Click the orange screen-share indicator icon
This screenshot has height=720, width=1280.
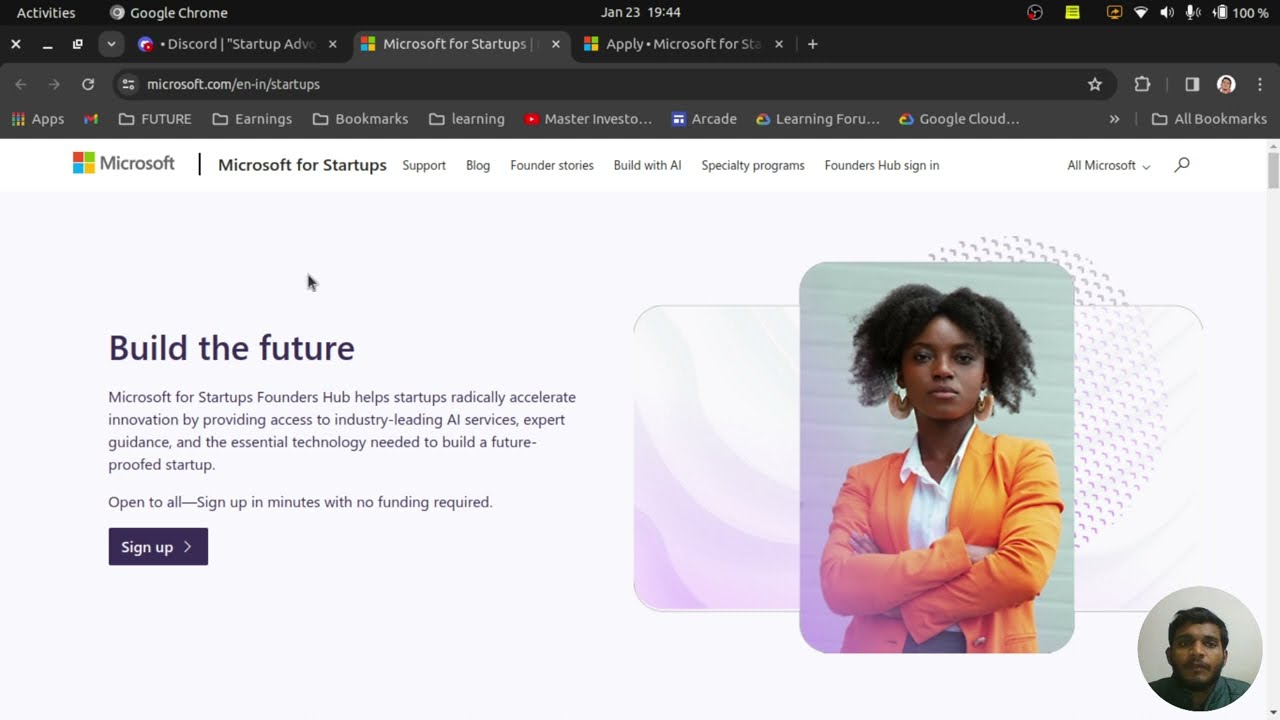pyautogui.click(x=1114, y=12)
